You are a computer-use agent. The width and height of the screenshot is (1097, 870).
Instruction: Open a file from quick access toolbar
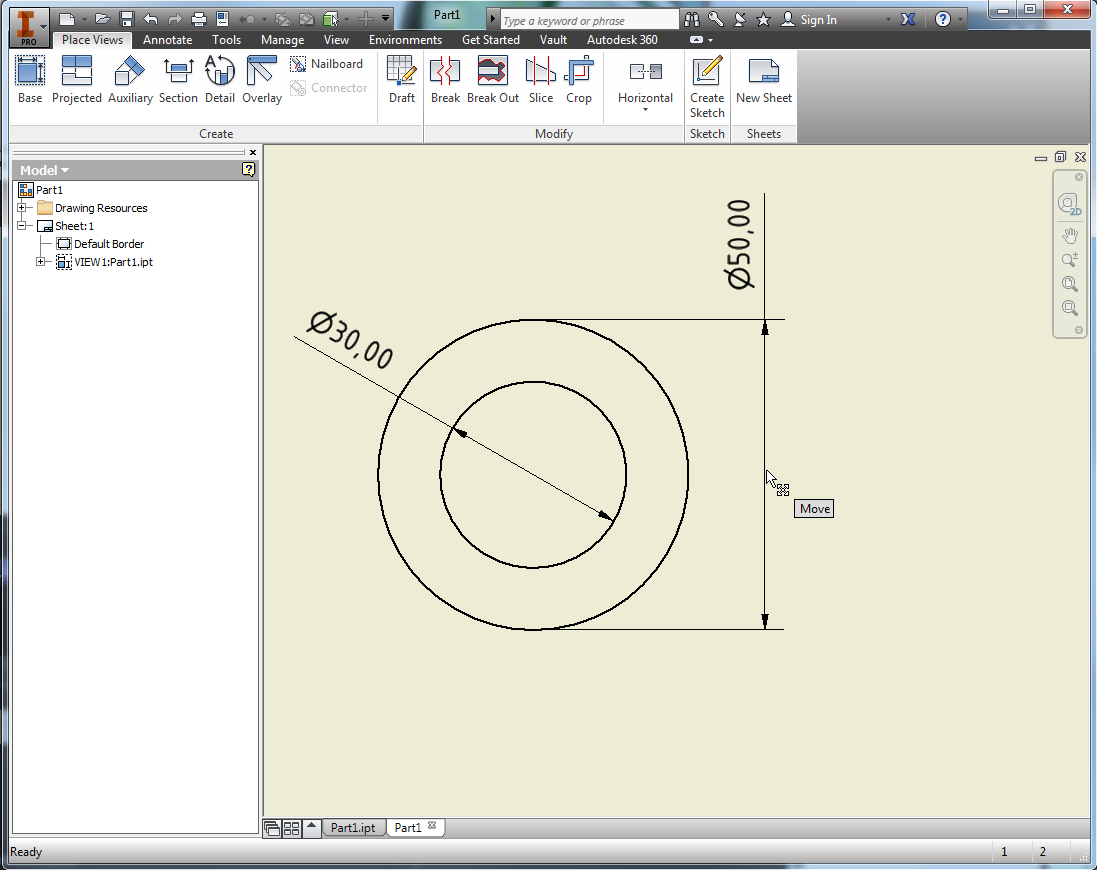[103, 19]
